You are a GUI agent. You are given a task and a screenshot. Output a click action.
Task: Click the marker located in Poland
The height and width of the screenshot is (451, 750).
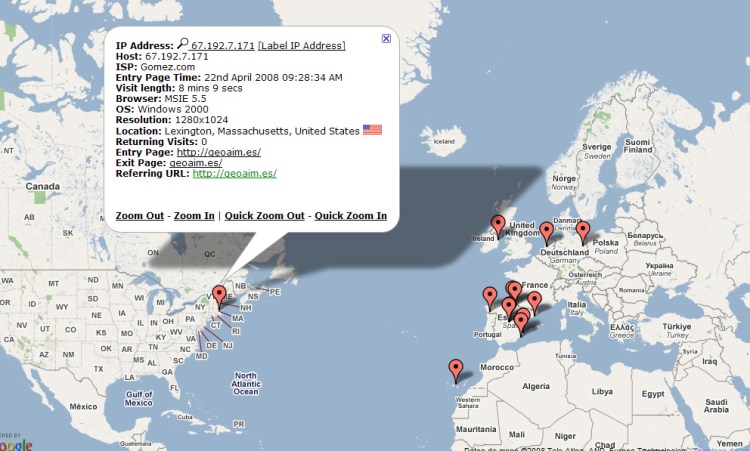pyautogui.click(x=583, y=232)
